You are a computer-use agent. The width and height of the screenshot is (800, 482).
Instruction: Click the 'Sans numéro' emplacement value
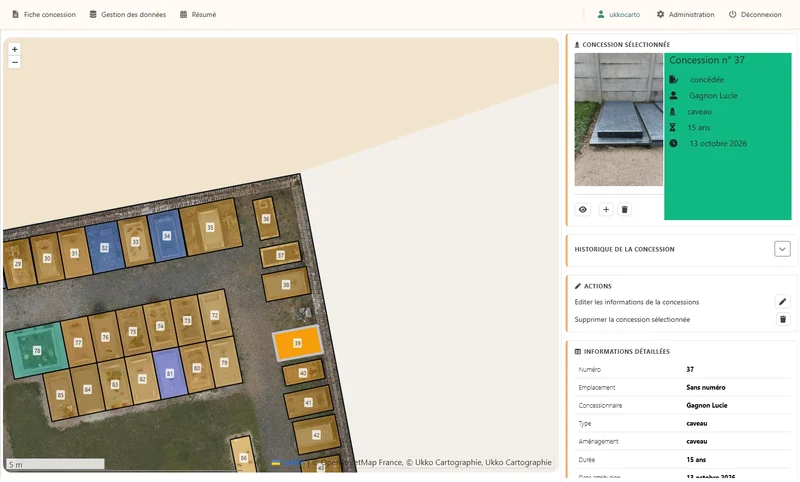tap(706, 387)
